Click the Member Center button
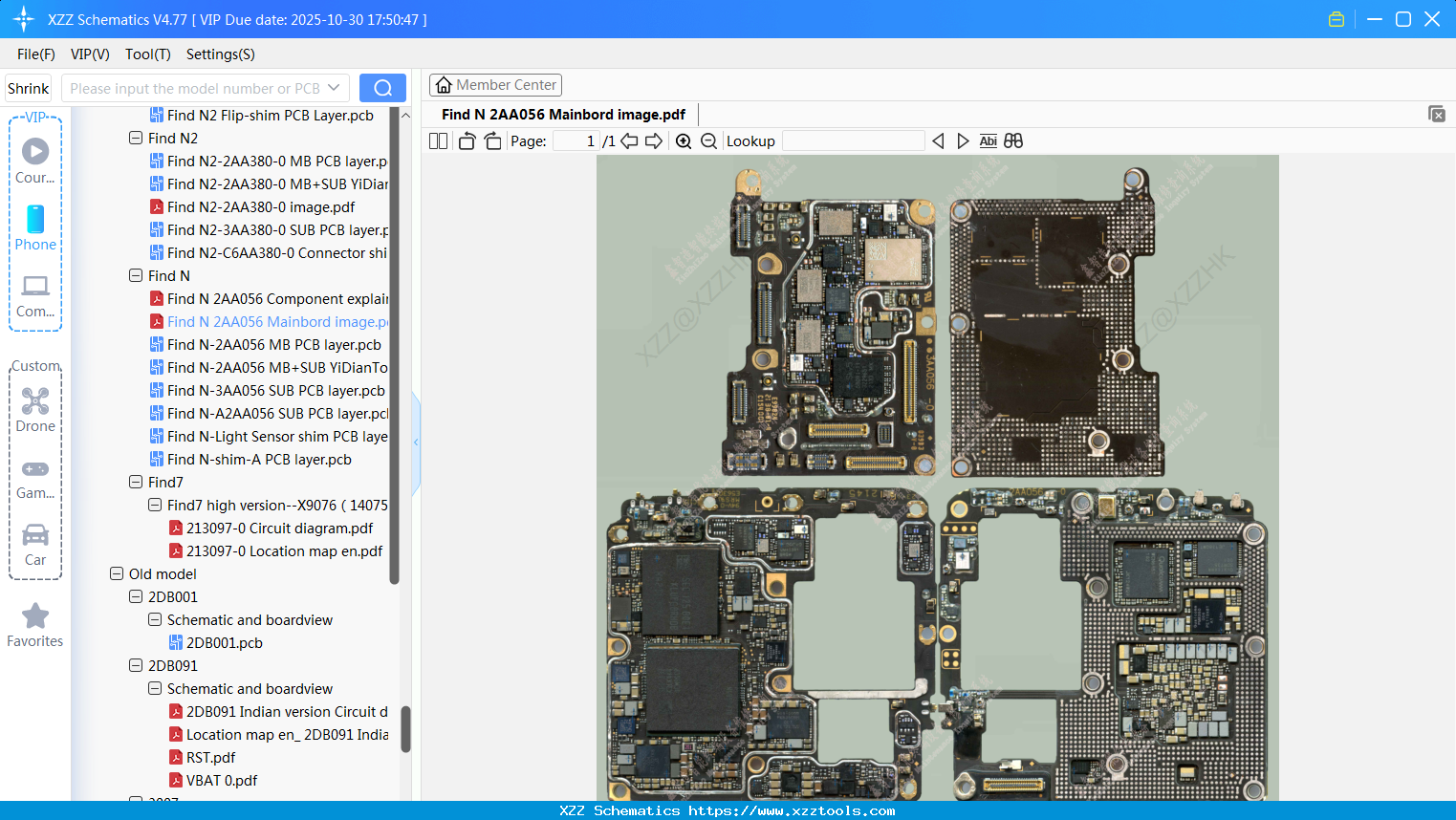 tap(495, 85)
